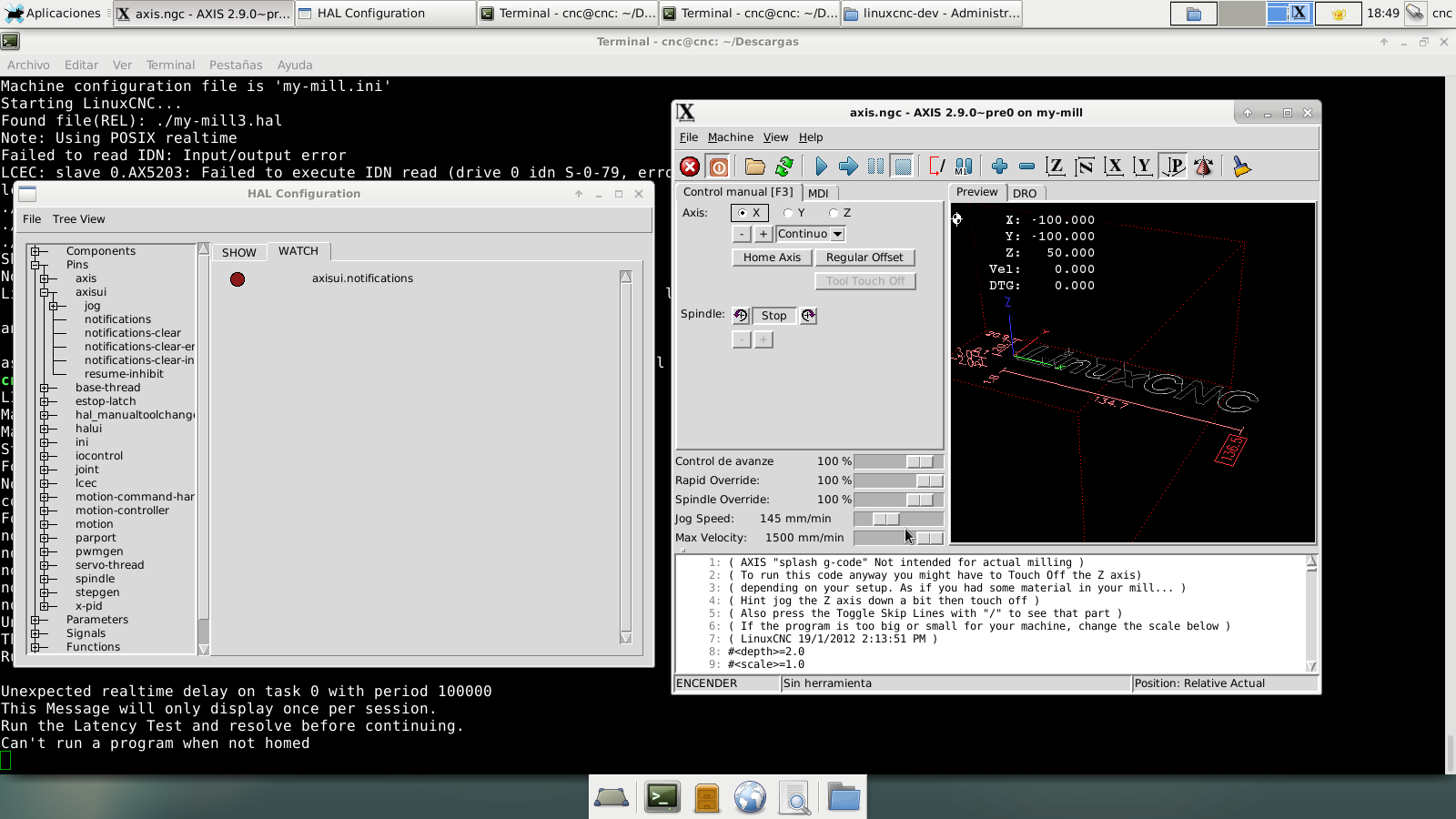This screenshot has height=819, width=1456.
Task: Expand the base-thread pin node
Action: [x=45, y=388]
